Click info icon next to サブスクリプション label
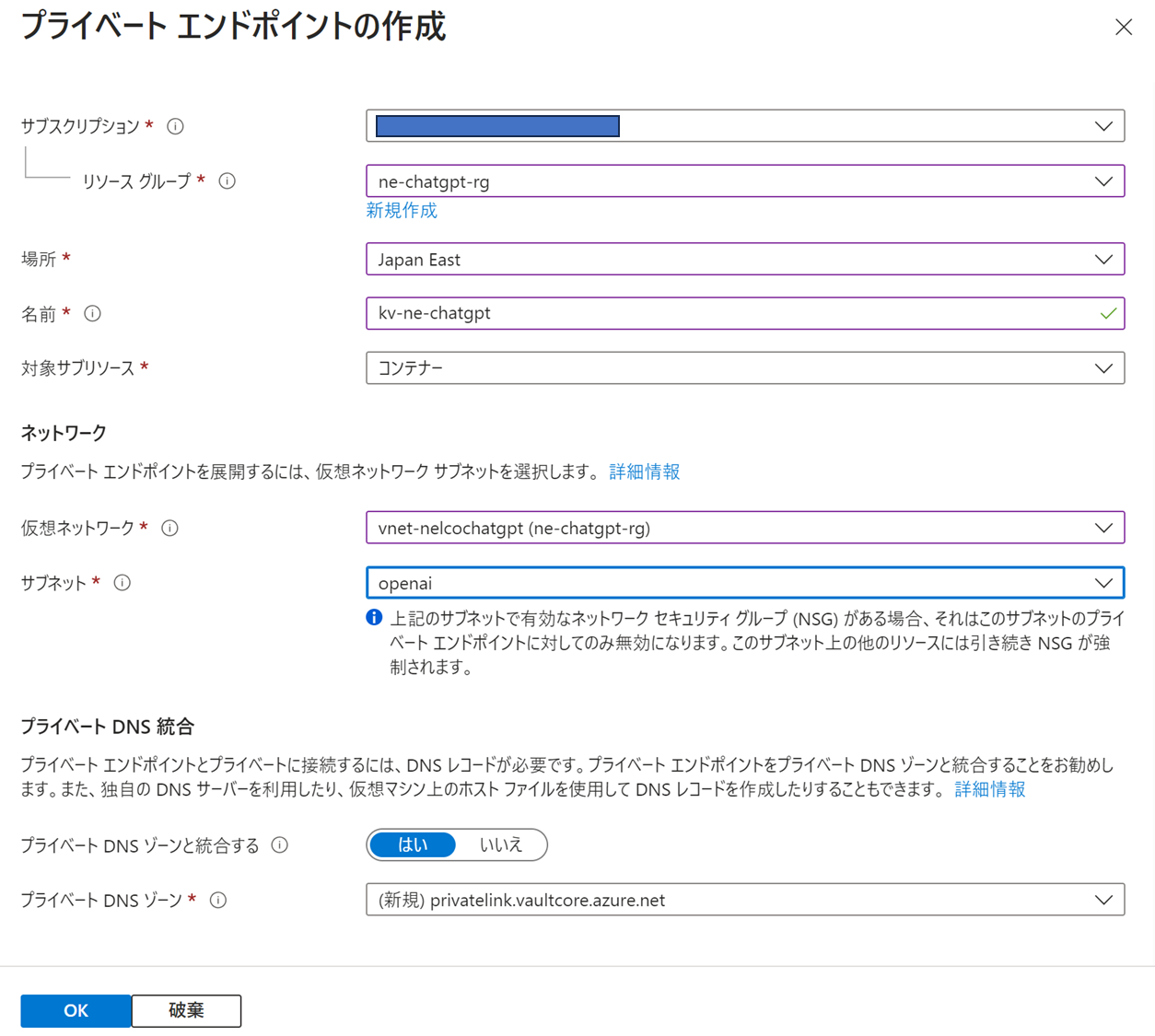 coord(175,126)
